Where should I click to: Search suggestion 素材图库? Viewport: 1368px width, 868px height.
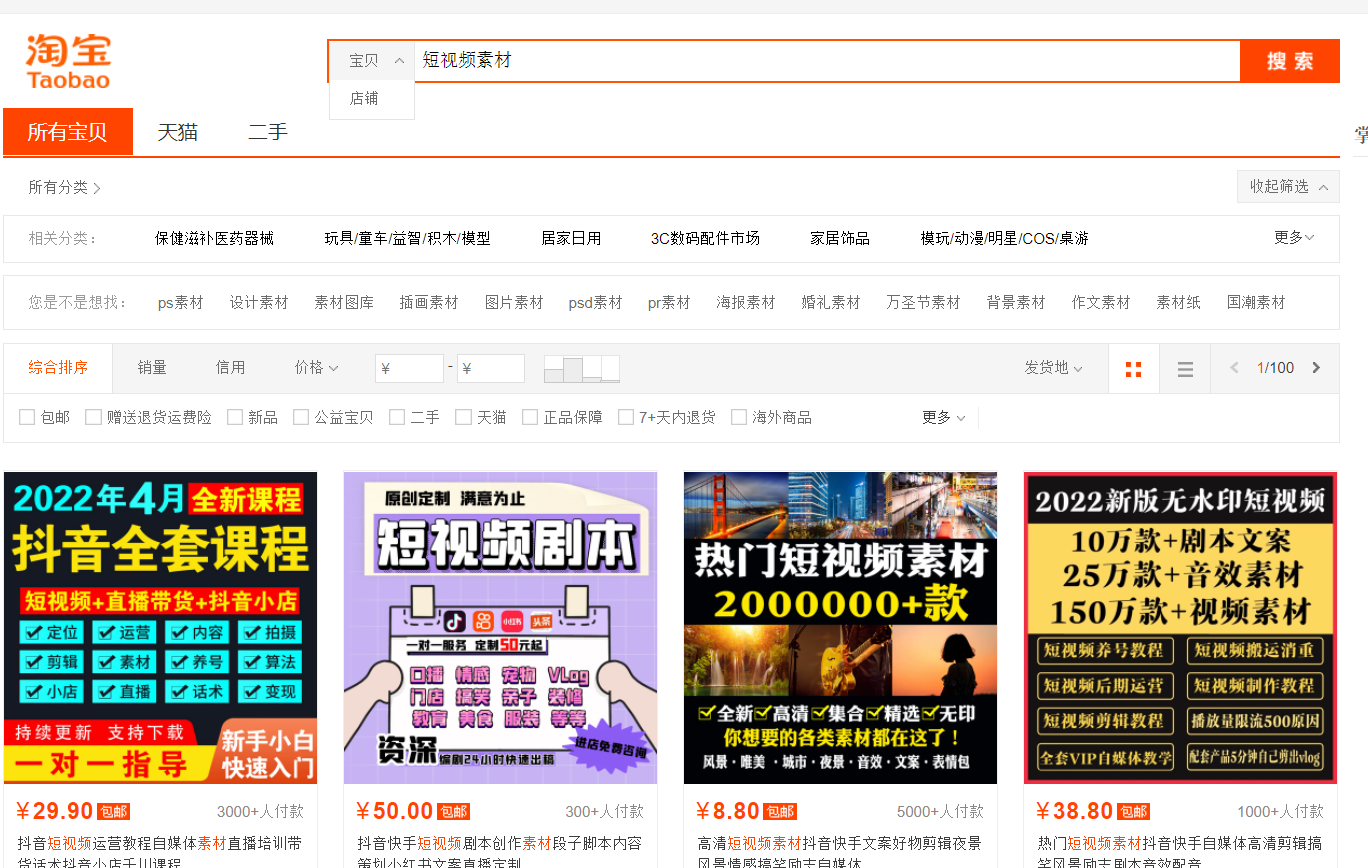coord(344,302)
